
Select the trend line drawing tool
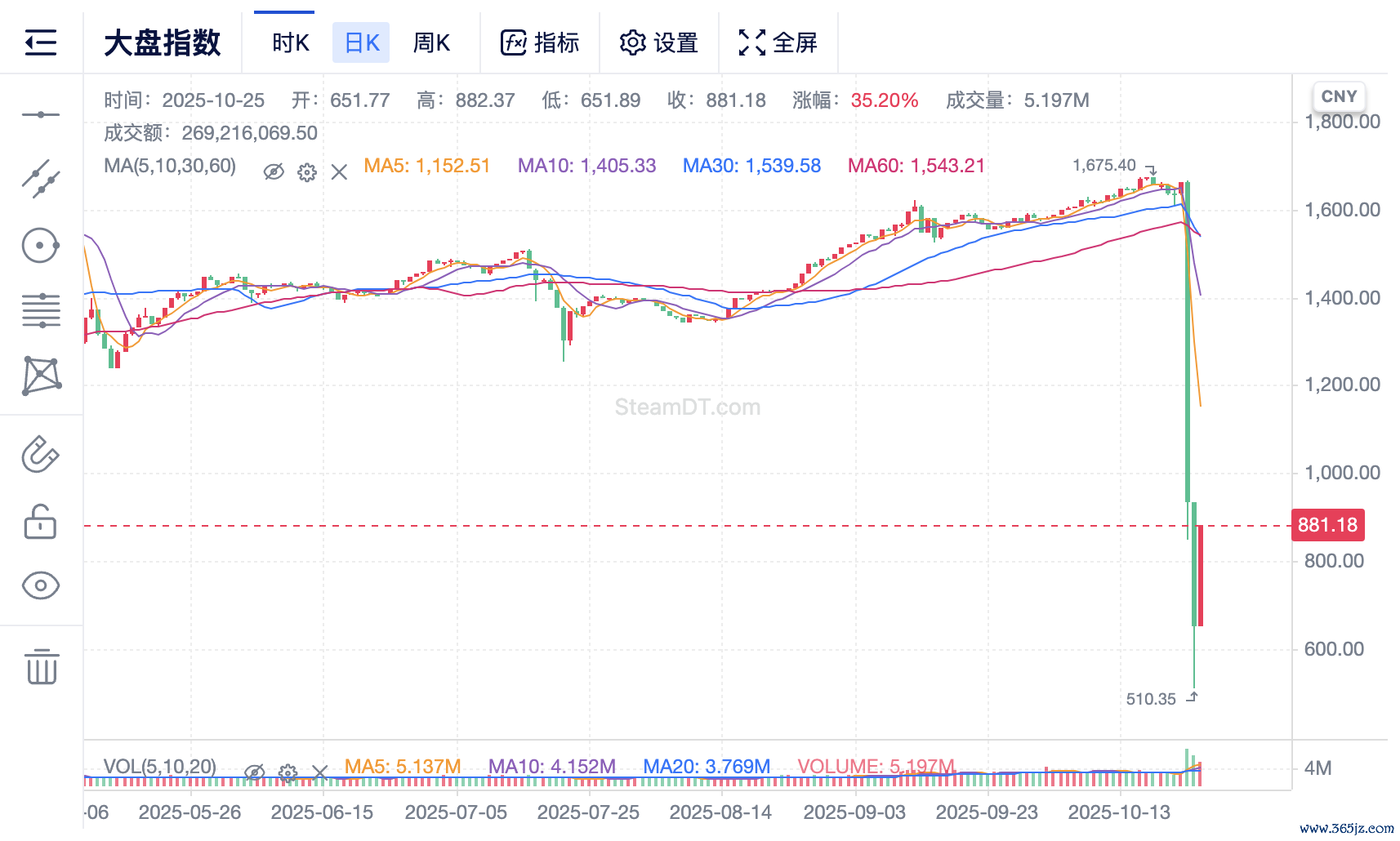click(x=41, y=179)
